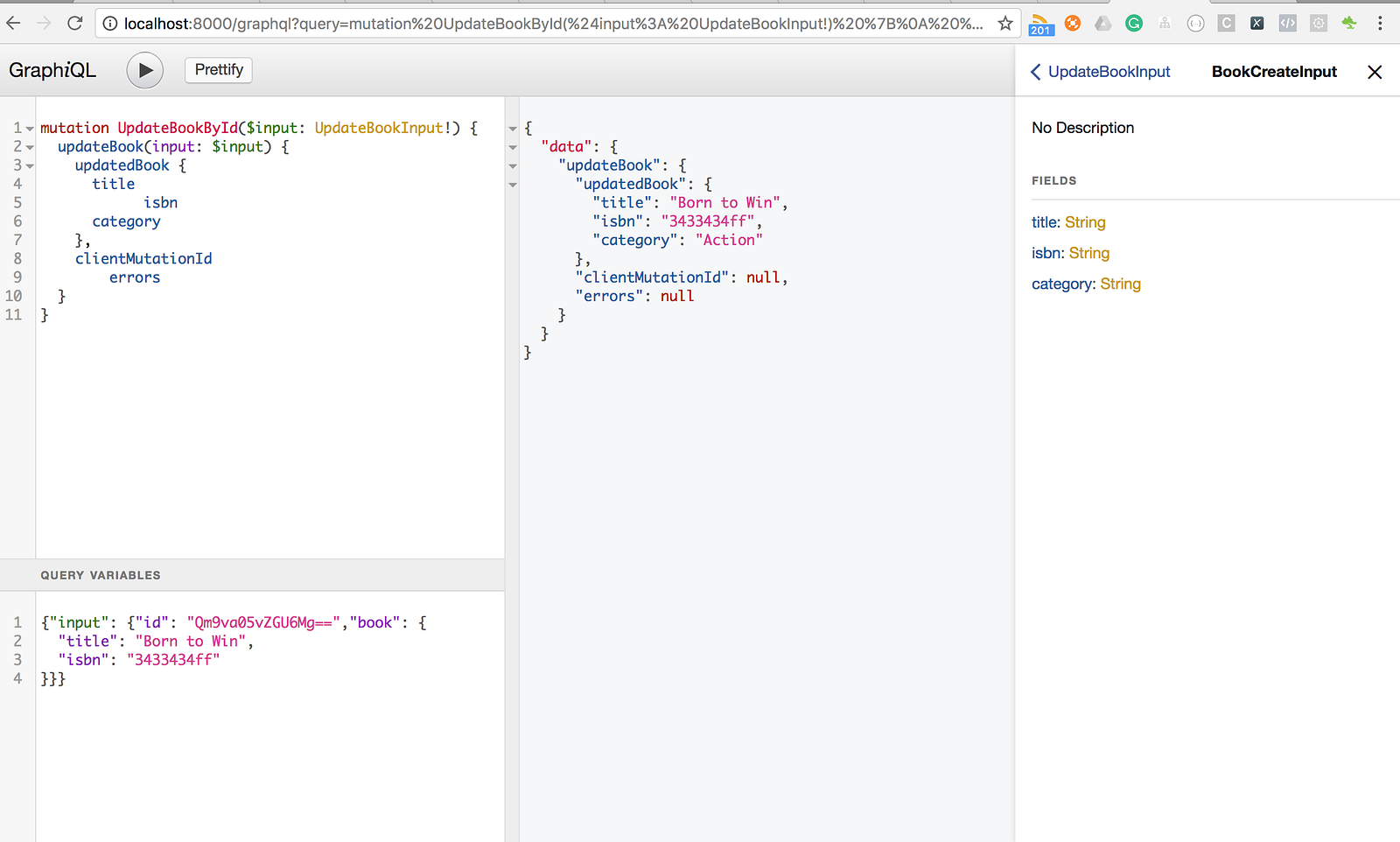Click the code brackets extension icon
Screen dimensions: 1400x842
1288,24
